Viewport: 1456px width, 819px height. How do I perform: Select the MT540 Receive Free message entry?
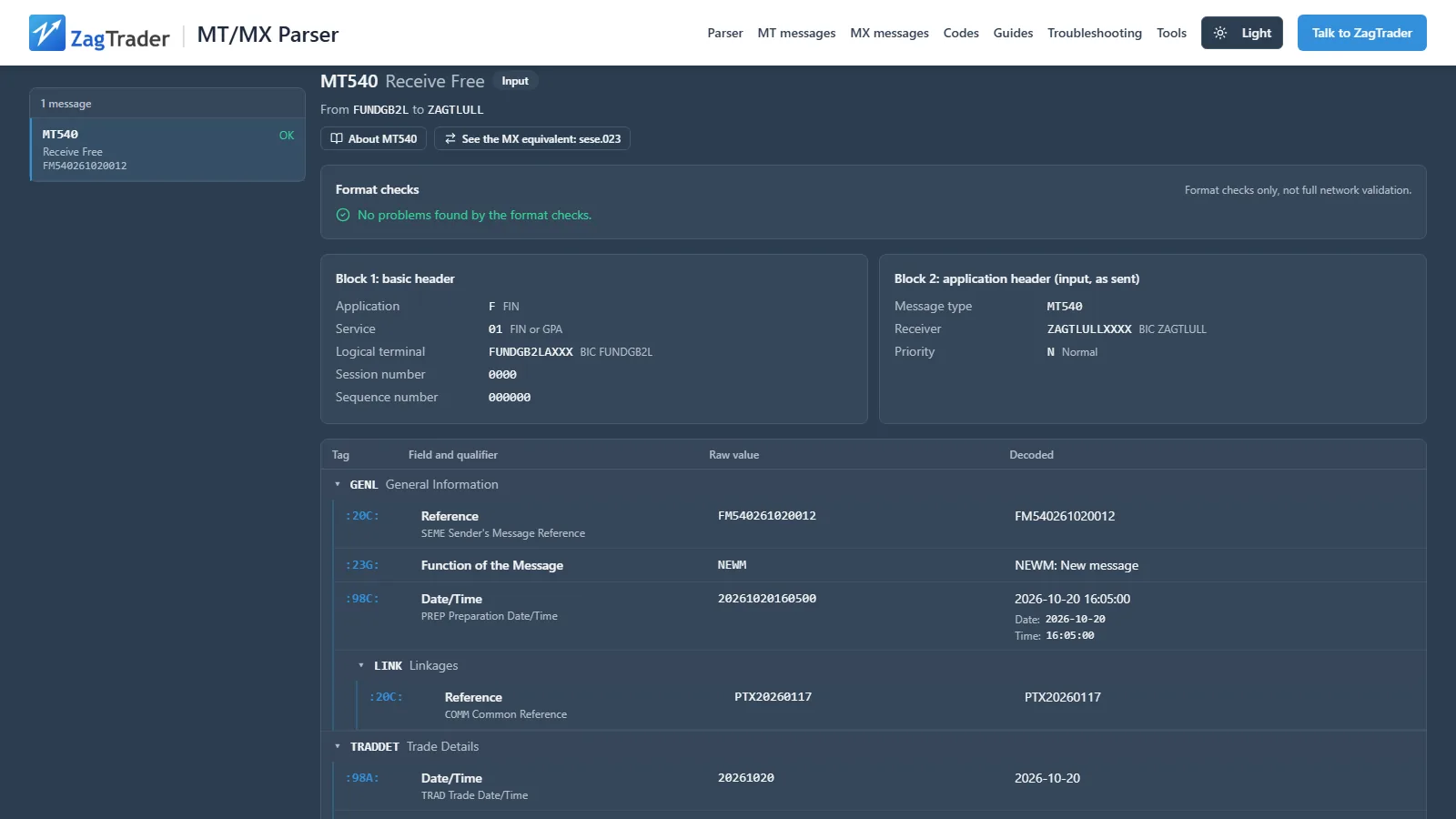[167, 149]
